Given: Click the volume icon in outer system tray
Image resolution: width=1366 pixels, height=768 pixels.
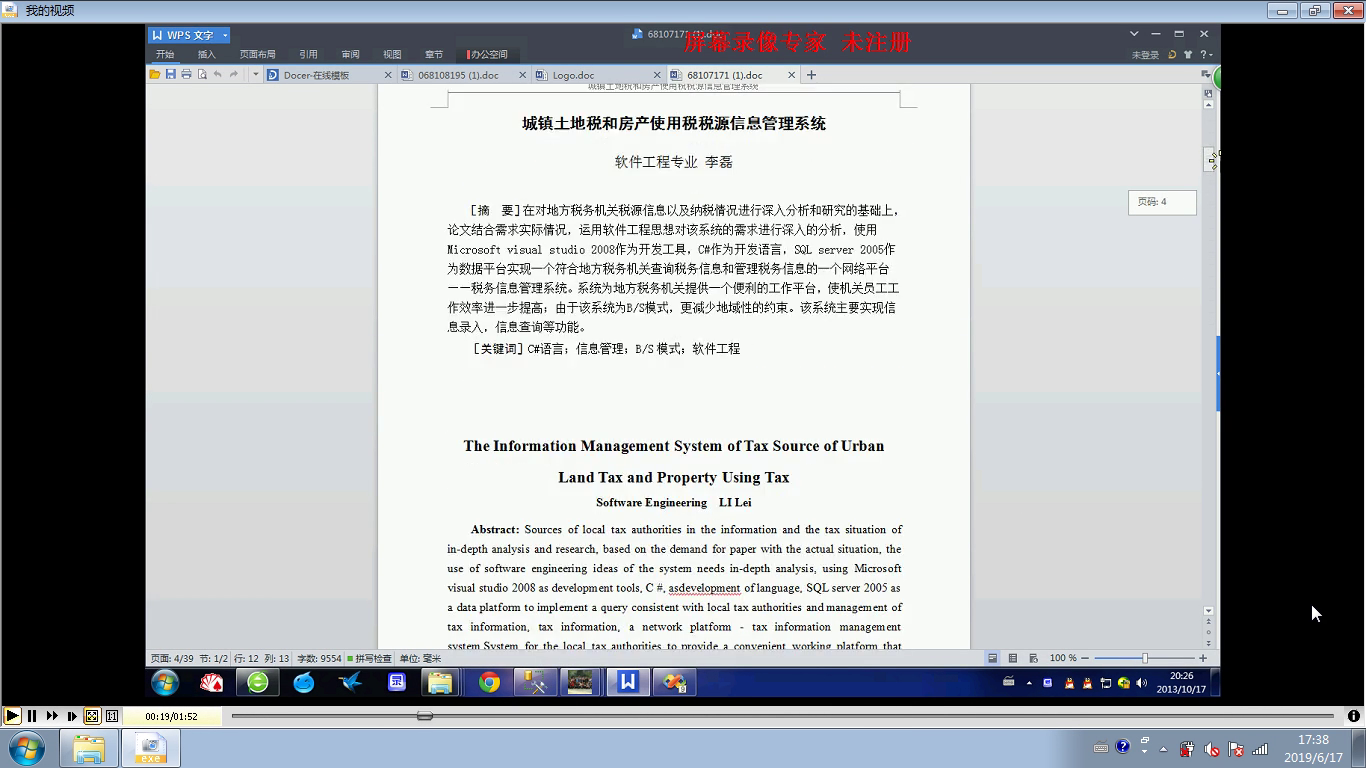Looking at the screenshot, I should pyautogui.click(x=1211, y=749).
